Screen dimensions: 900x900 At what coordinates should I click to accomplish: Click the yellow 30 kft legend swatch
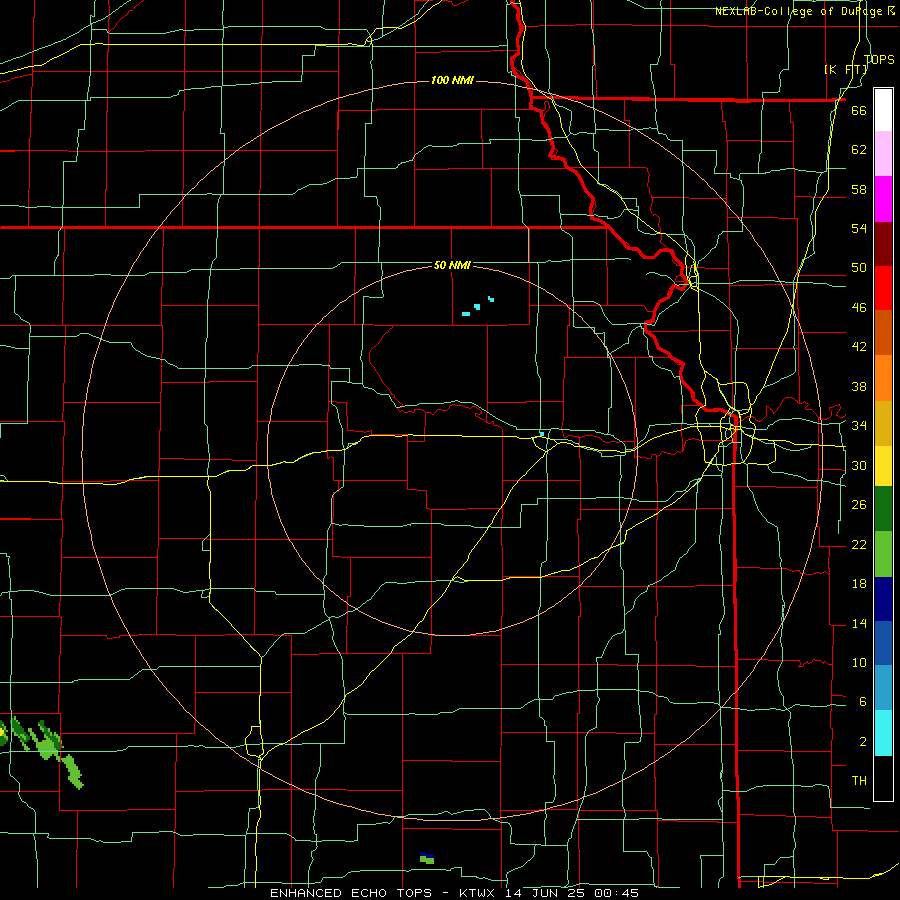coord(883,465)
